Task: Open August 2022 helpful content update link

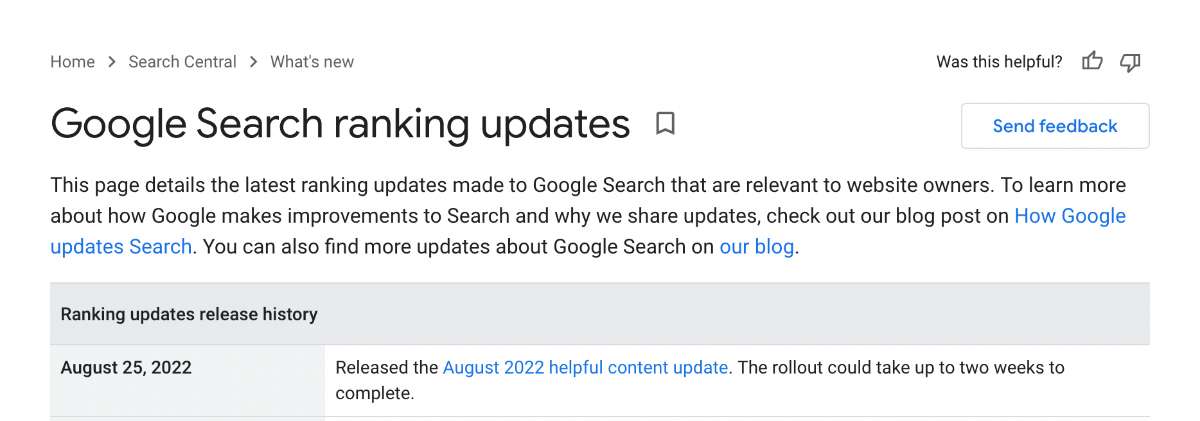Action: pyautogui.click(x=585, y=367)
